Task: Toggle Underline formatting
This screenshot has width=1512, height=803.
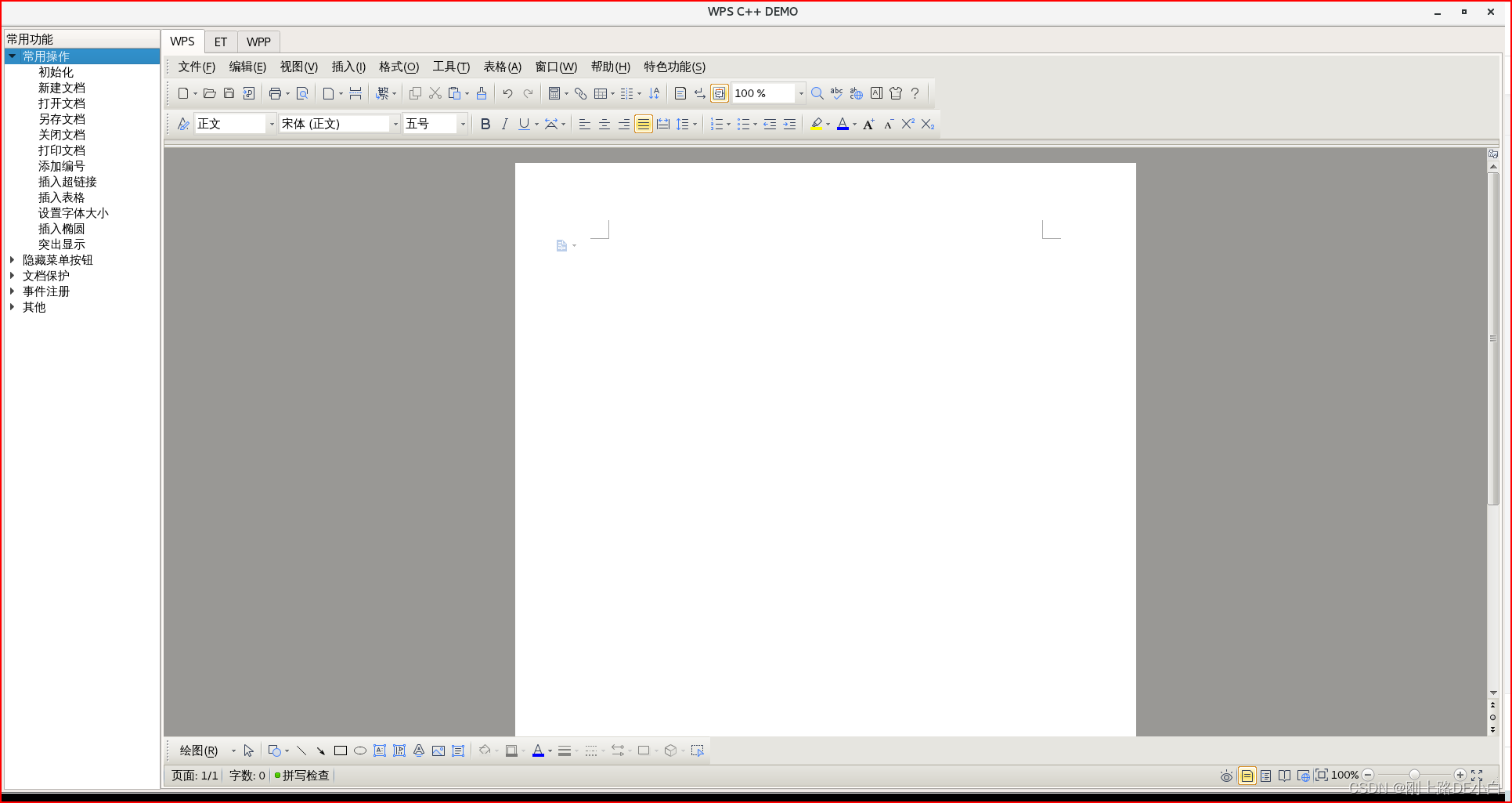Action: coord(524,124)
